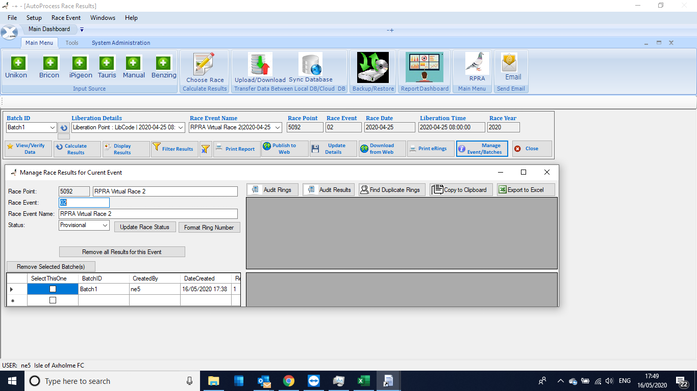Click Update Details button
This screenshot has height=391, width=697.
[x=333, y=149]
